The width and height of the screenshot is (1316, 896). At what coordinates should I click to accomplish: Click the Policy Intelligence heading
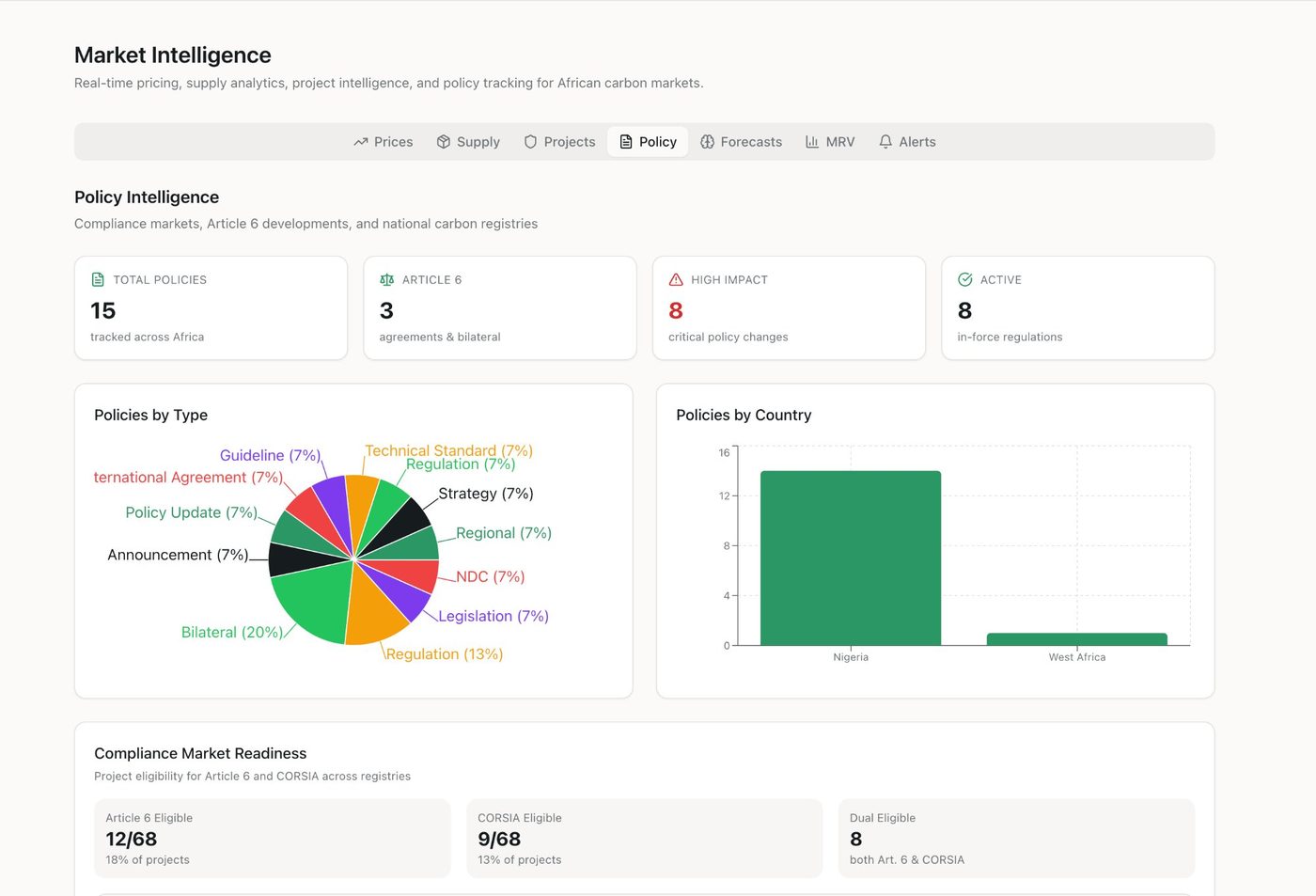pos(147,196)
